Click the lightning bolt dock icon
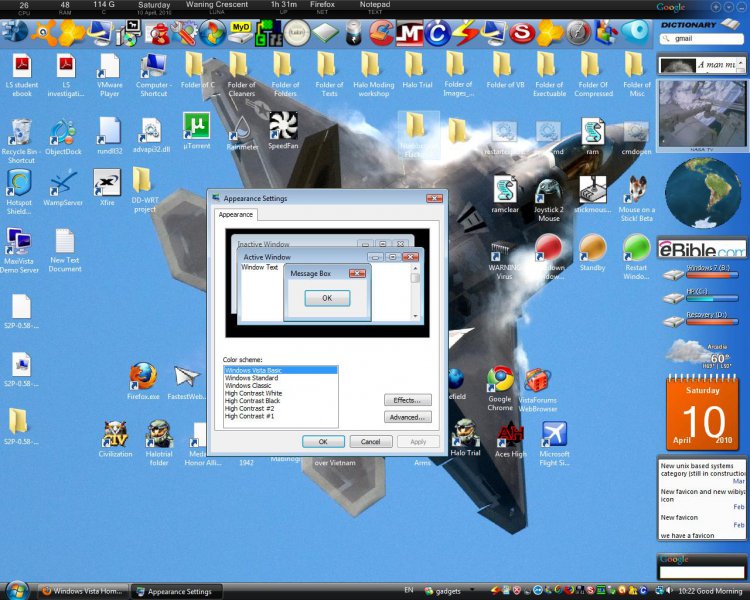Image resolution: width=750 pixels, height=600 pixels. tap(465, 33)
